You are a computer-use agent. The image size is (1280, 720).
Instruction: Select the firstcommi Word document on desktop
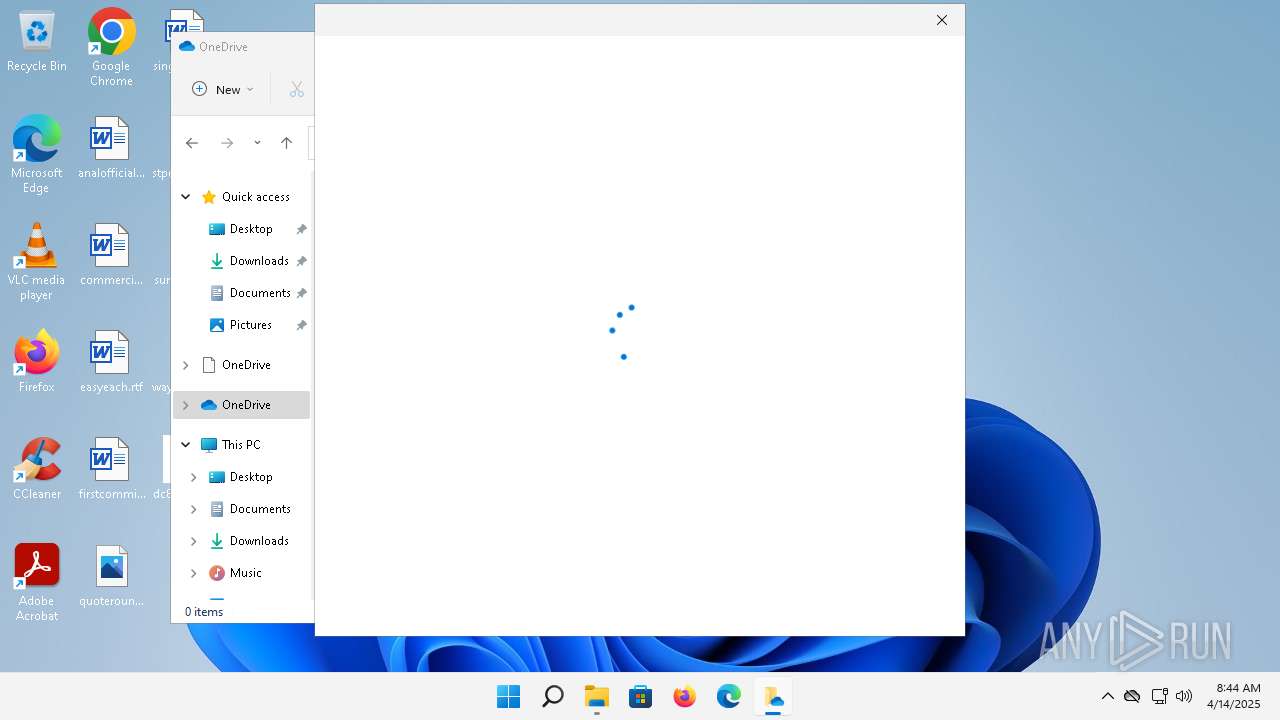tap(111, 469)
